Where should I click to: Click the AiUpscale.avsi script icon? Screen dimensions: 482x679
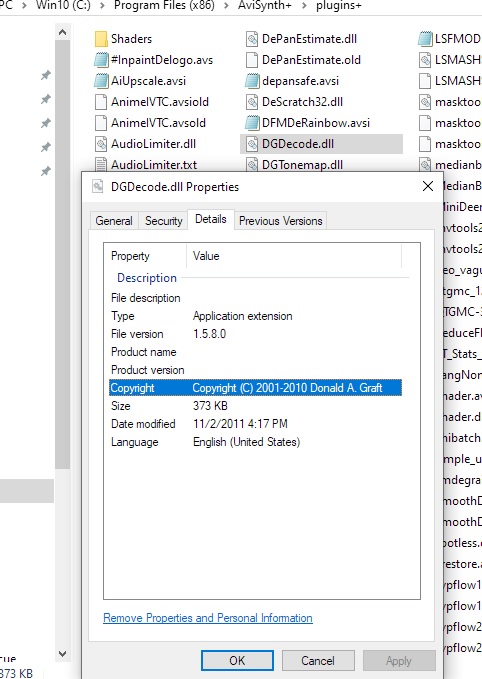(x=100, y=81)
